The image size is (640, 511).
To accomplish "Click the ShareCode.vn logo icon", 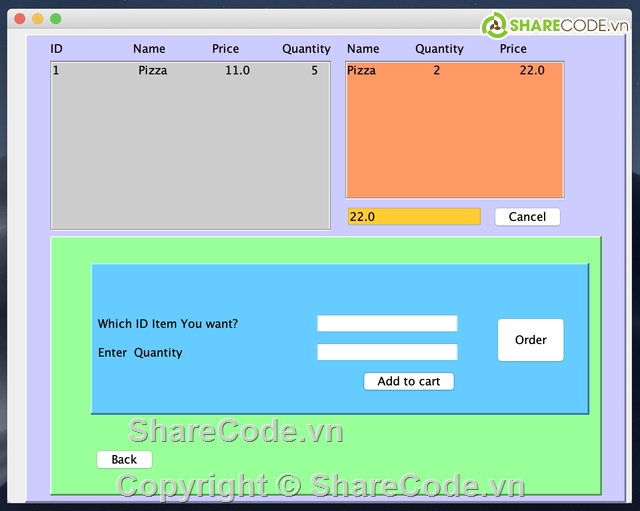I will coord(493,25).
